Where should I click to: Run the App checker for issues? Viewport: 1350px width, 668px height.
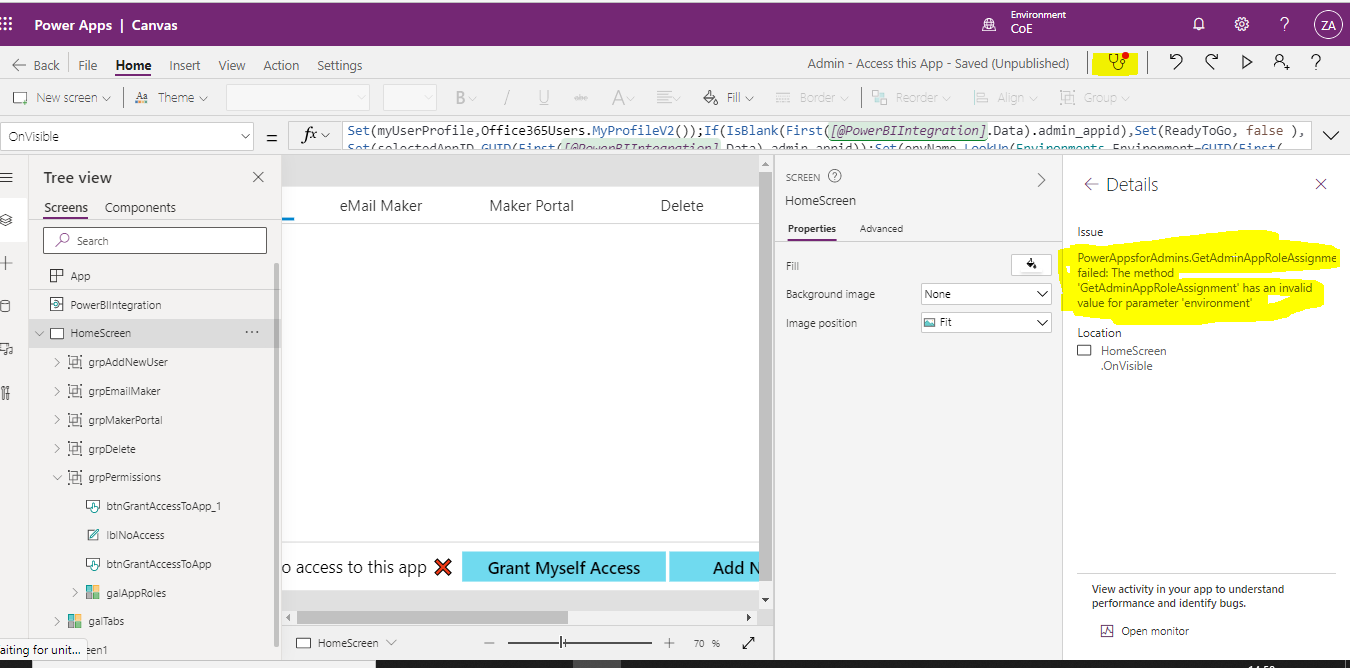coord(1114,63)
